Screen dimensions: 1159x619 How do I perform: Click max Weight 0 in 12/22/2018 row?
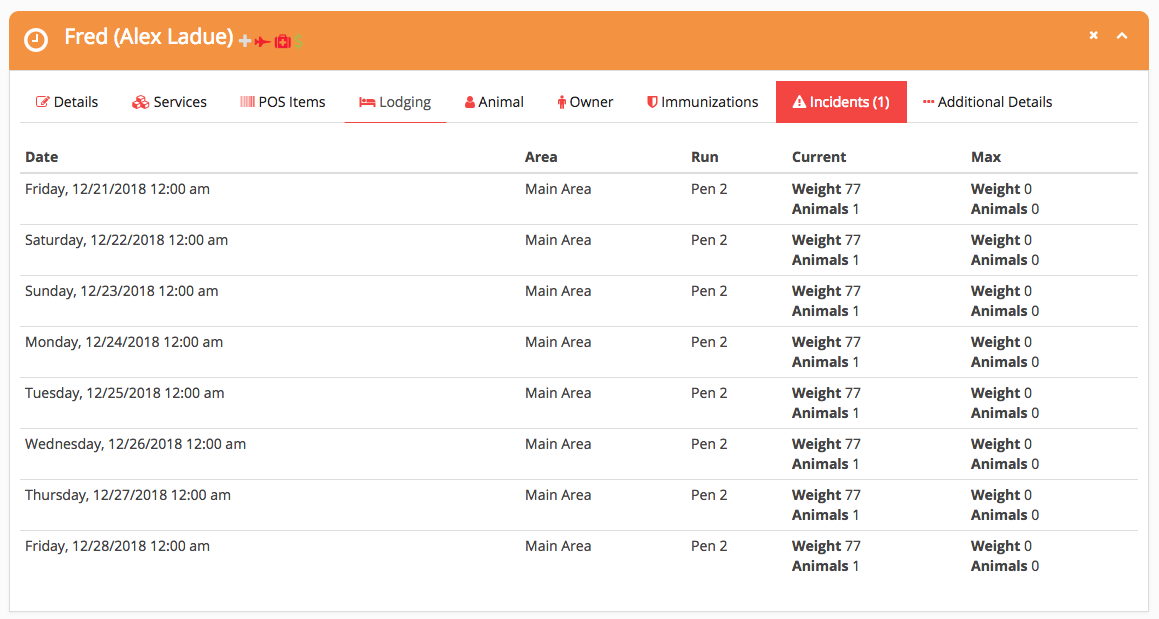(1001, 240)
